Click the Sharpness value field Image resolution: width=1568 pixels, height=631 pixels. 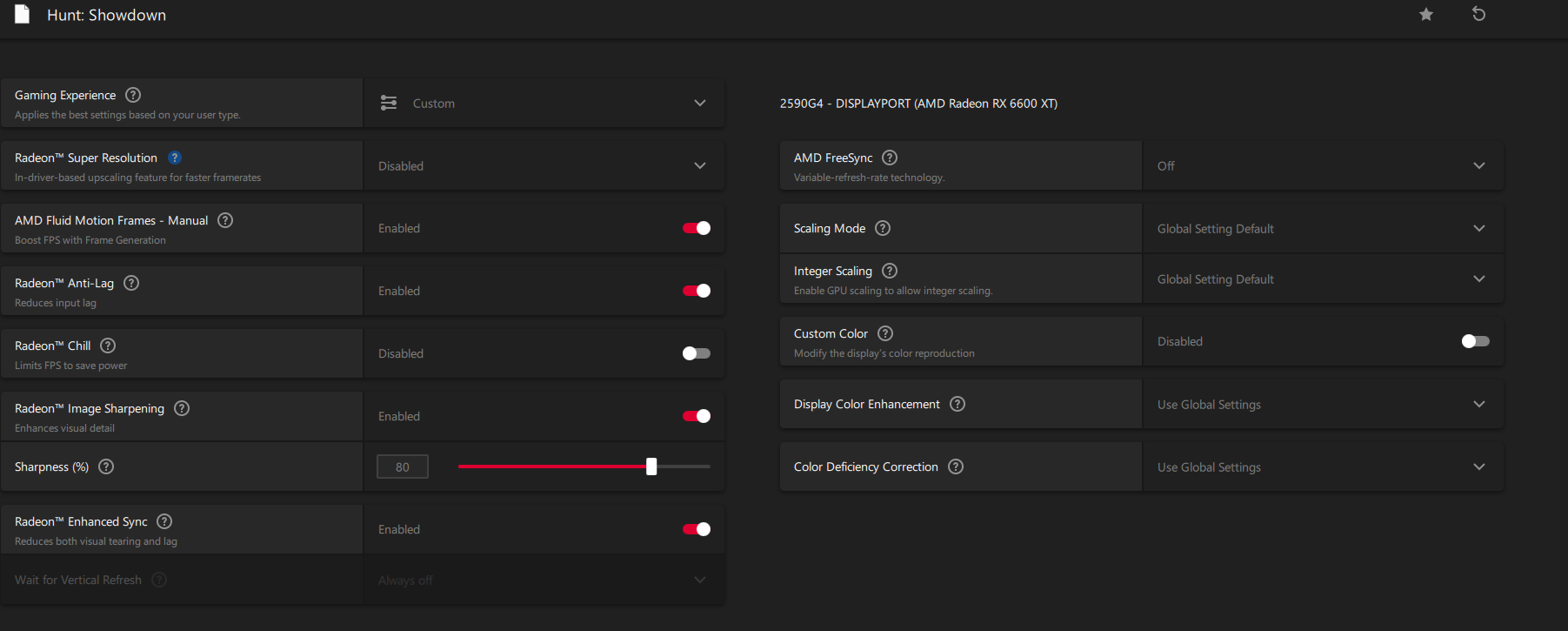pos(403,467)
